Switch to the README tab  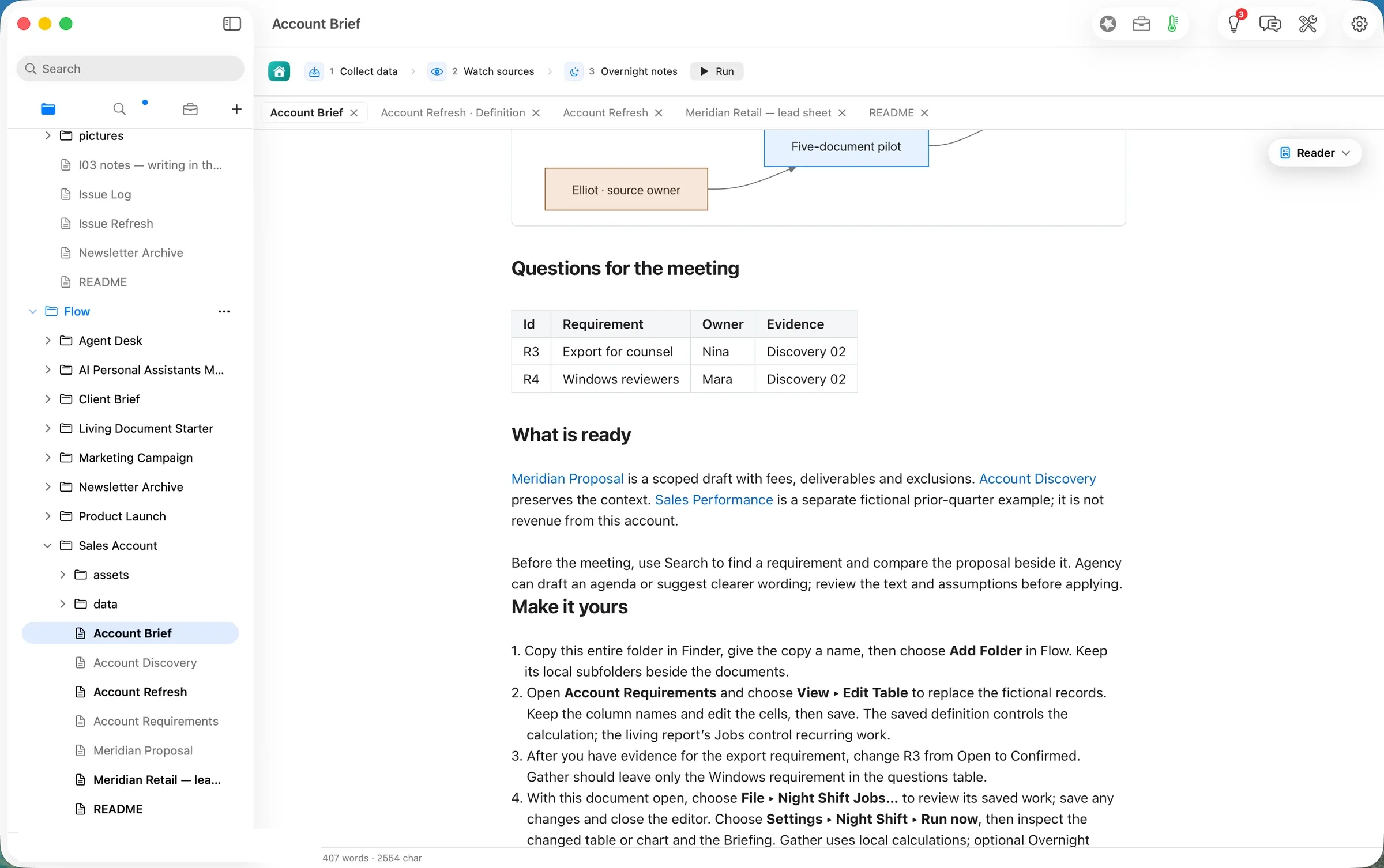[x=891, y=113]
